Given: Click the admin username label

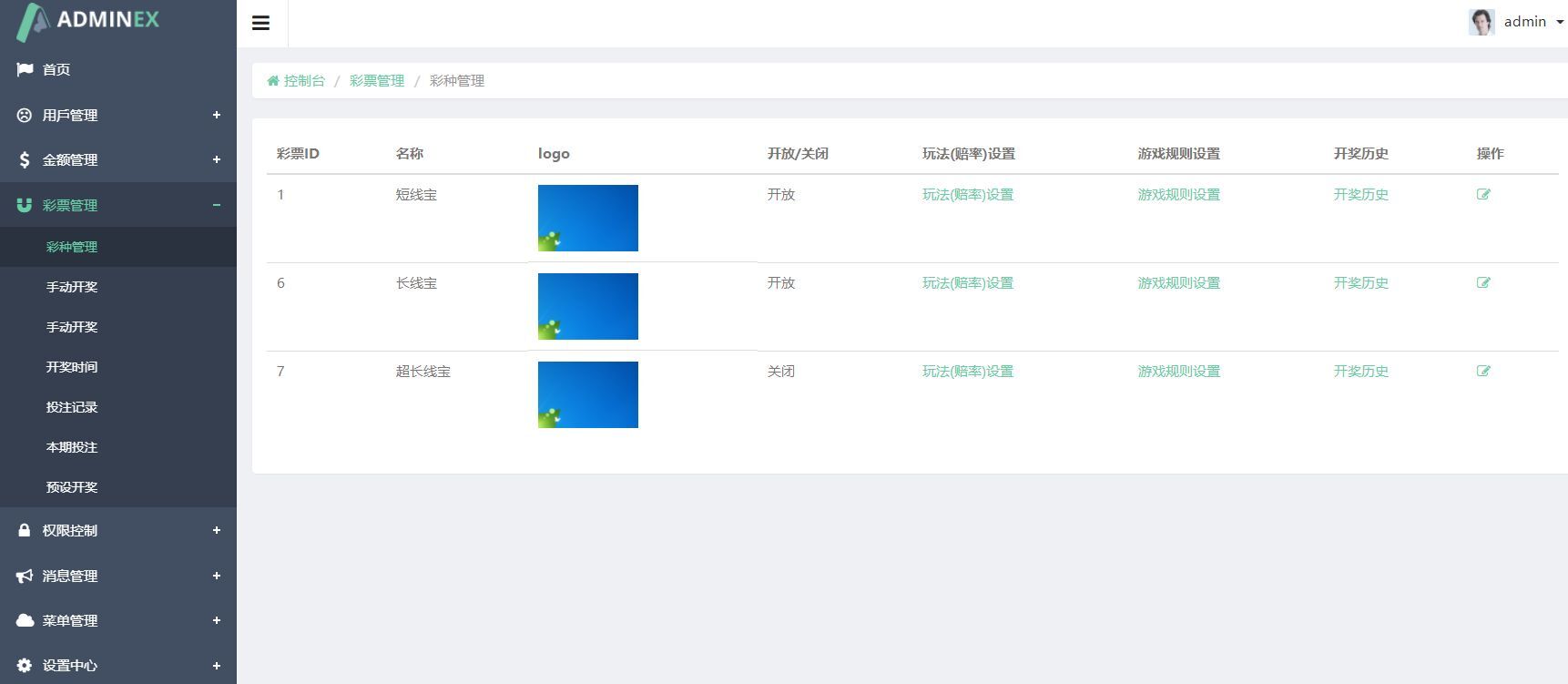Looking at the screenshot, I should 1525,22.
